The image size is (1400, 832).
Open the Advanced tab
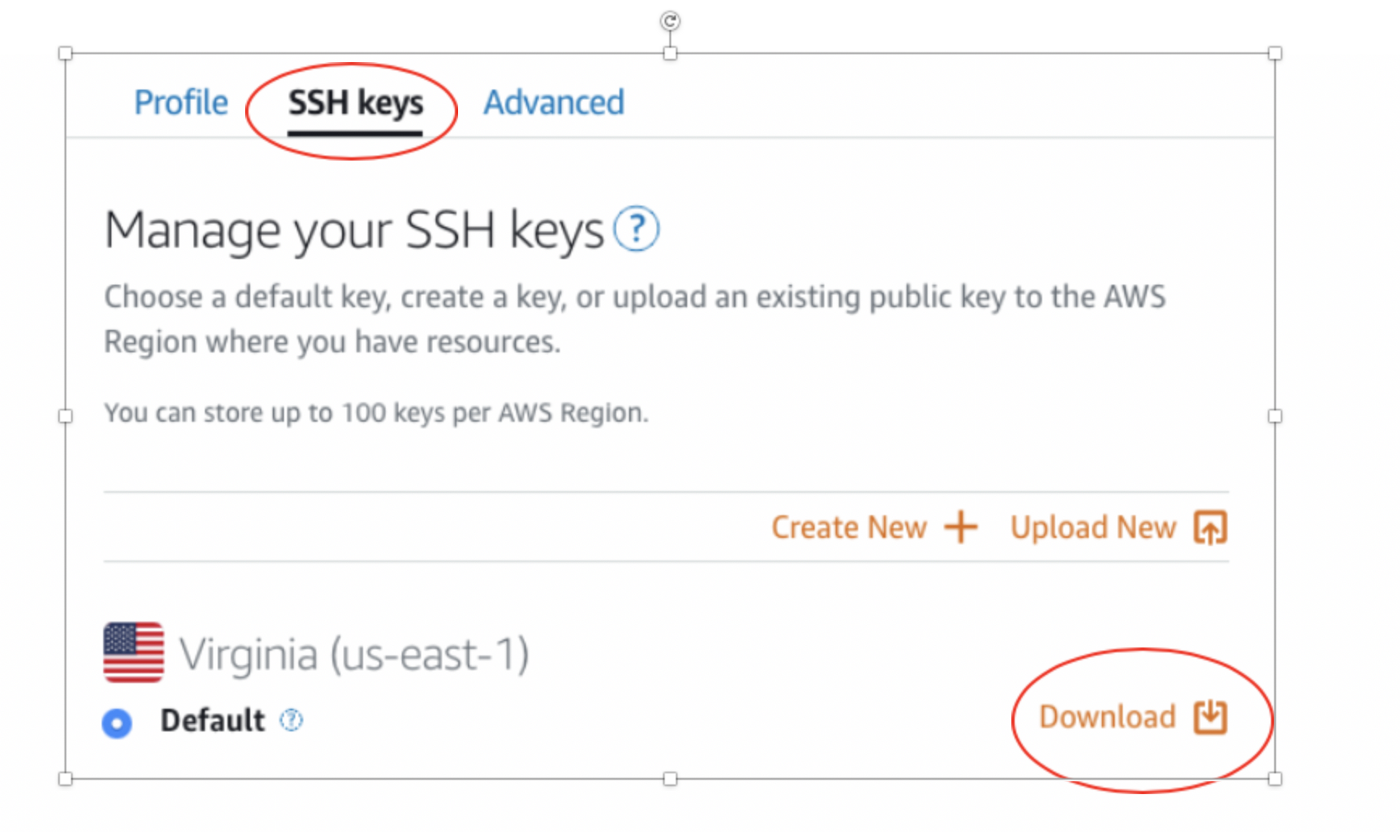click(554, 102)
